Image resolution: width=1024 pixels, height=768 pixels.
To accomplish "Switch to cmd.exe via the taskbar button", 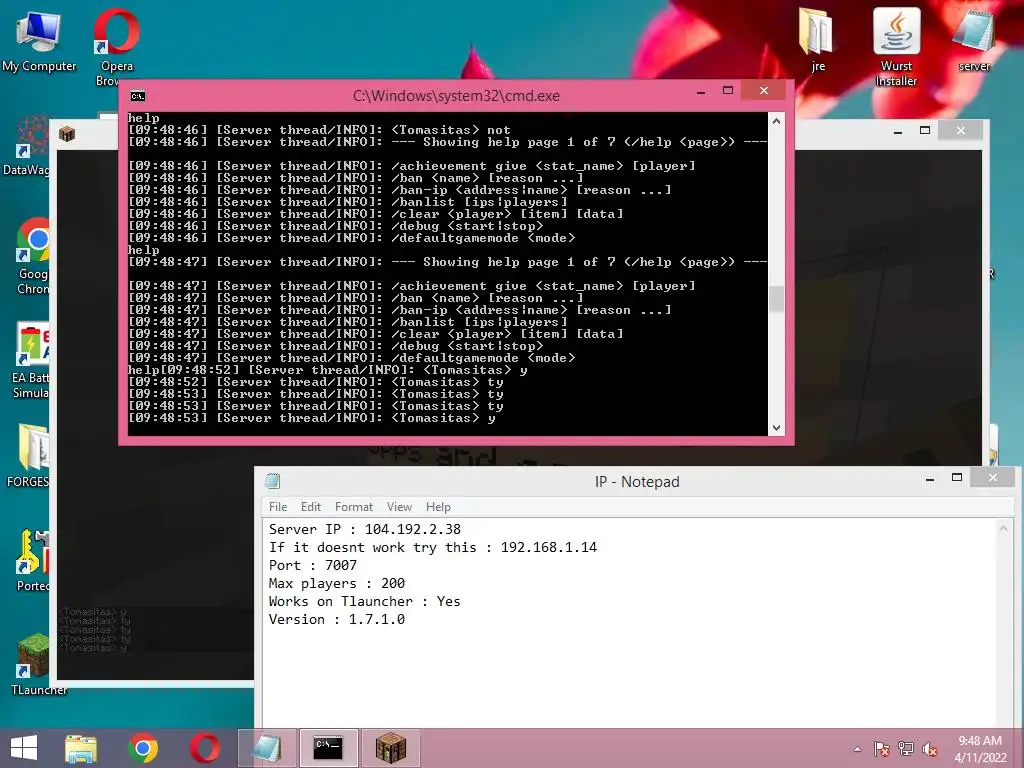I will click(328, 748).
